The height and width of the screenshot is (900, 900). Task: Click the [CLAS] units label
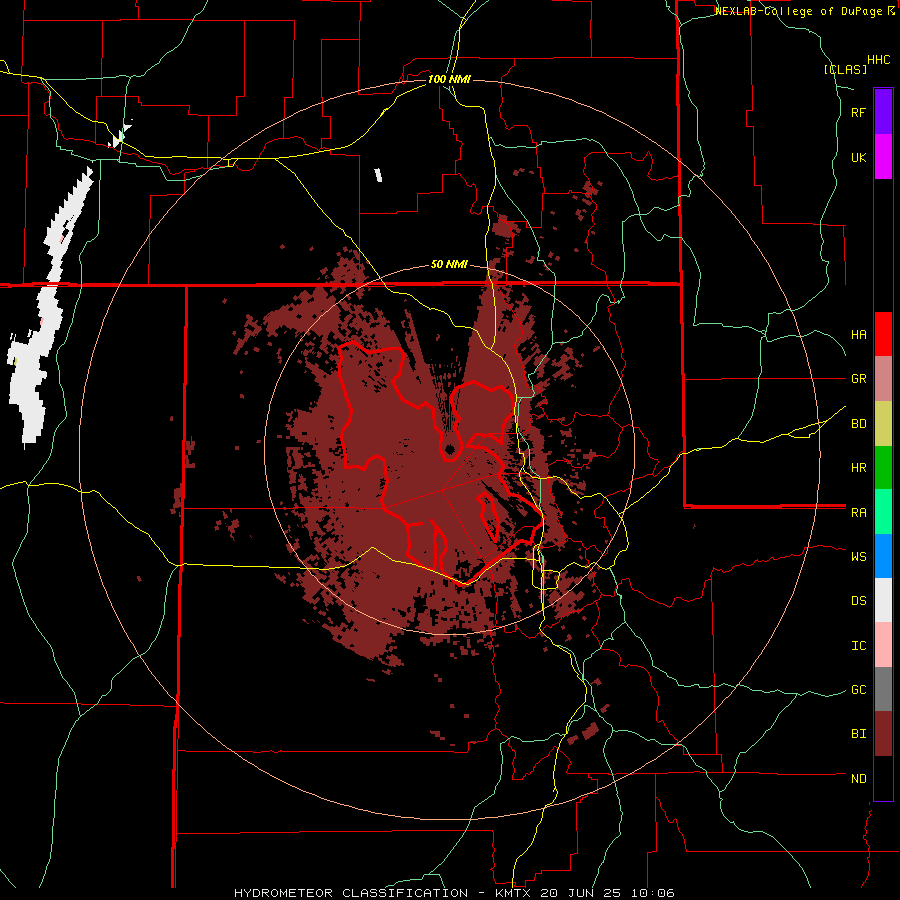(845, 70)
